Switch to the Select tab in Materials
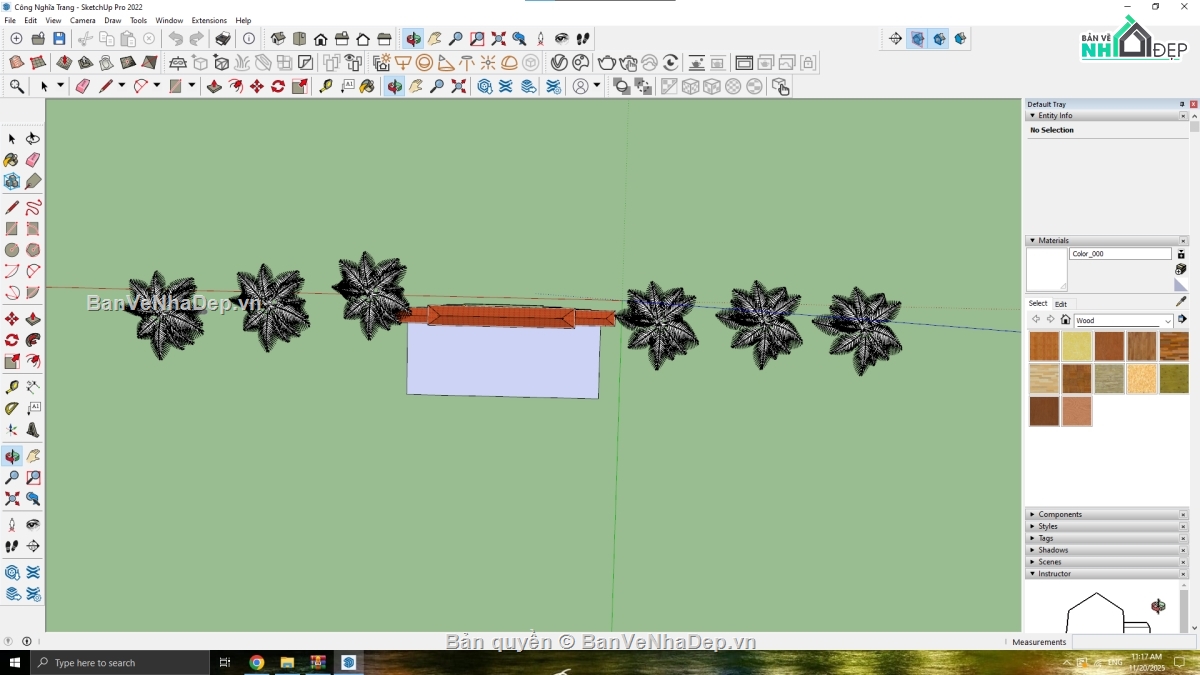The width and height of the screenshot is (1200, 675). click(1038, 304)
